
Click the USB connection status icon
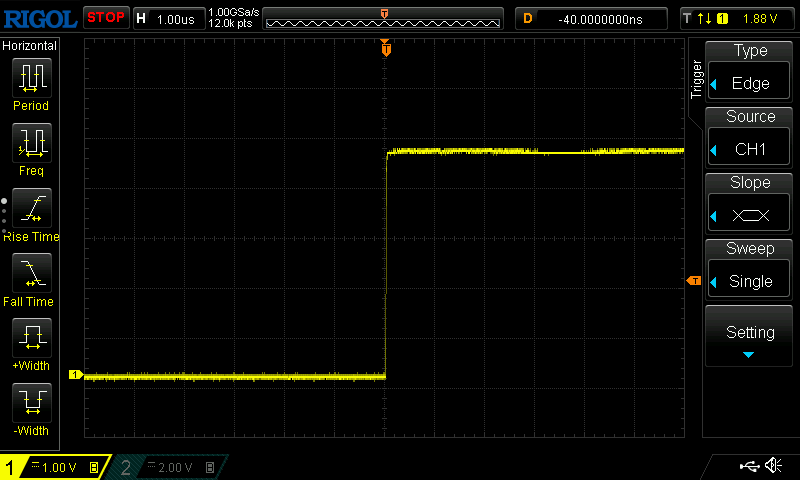748,466
